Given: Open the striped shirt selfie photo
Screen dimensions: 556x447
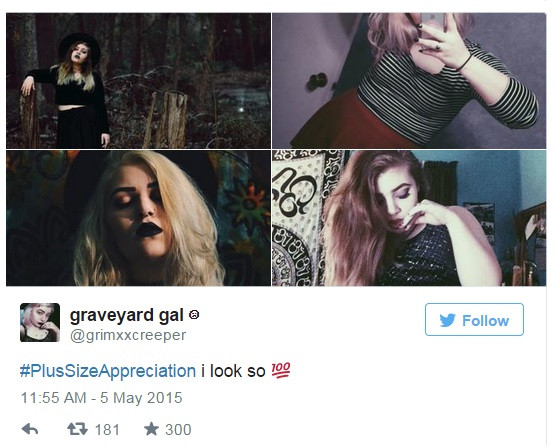Looking at the screenshot, I should point(409,81).
